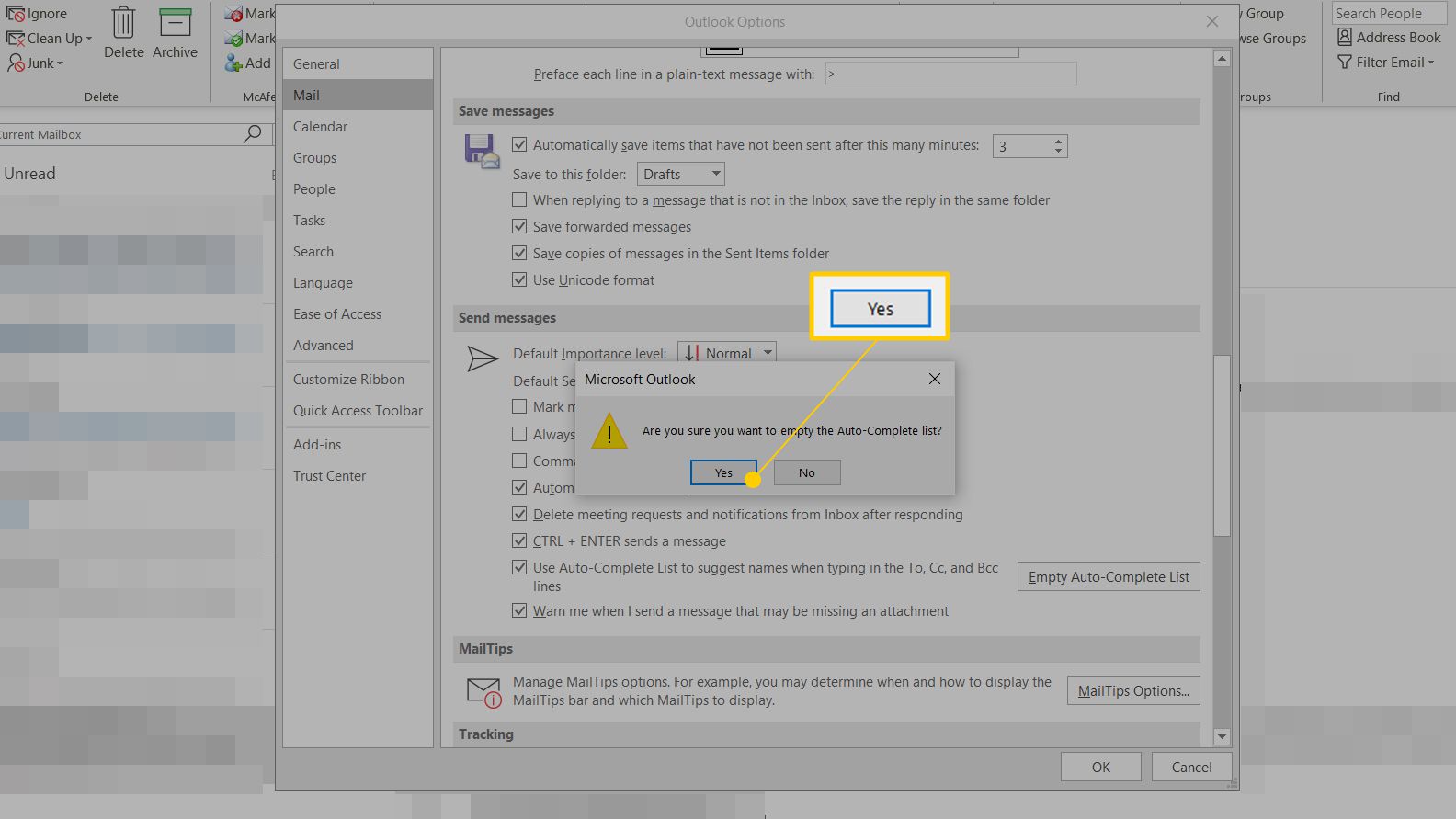Toggle Save forwarded messages checkbox
Image resolution: width=1456 pixels, height=819 pixels.
519,226
